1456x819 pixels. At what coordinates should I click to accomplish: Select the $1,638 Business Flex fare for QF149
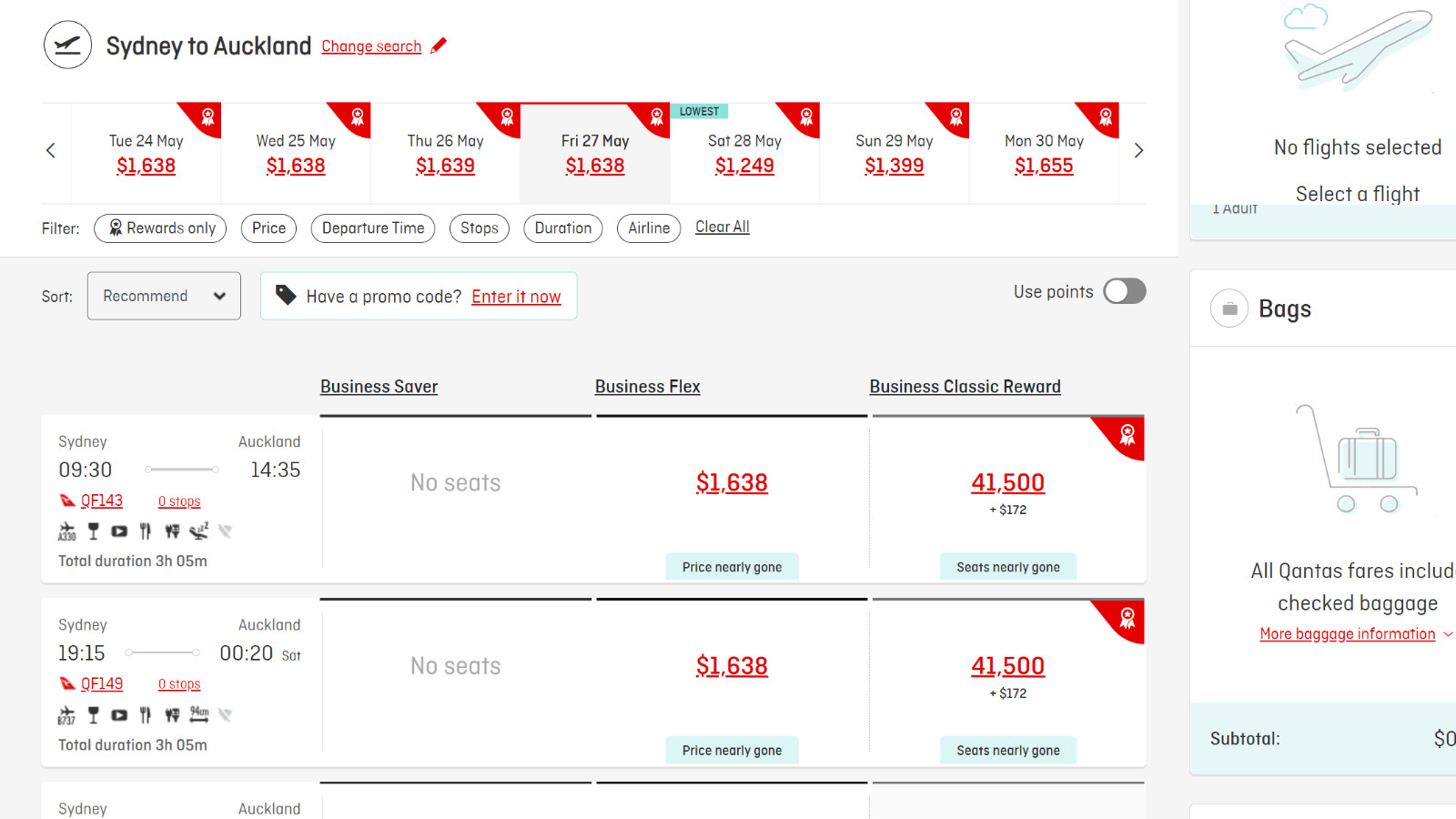(732, 666)
